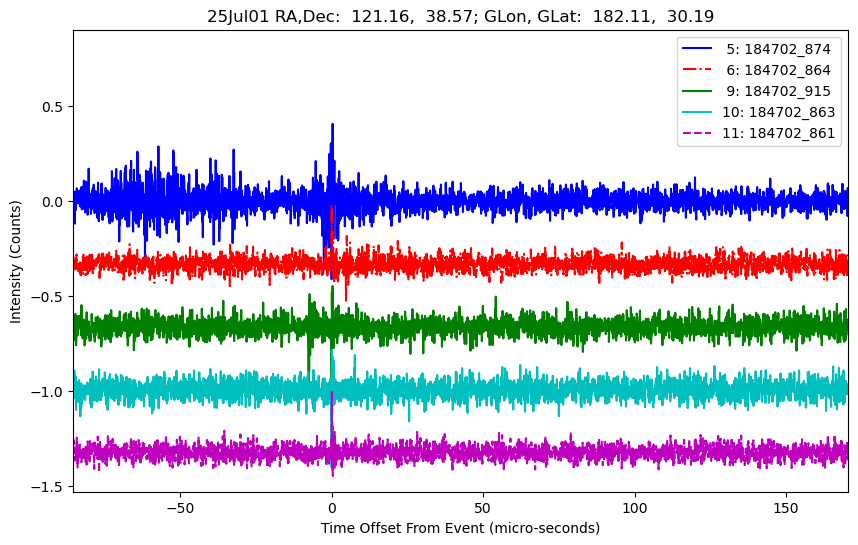The width and height of the screenshot is (858, 545).
Task: Click the green line sample in legend
Action: pos(697,91)
